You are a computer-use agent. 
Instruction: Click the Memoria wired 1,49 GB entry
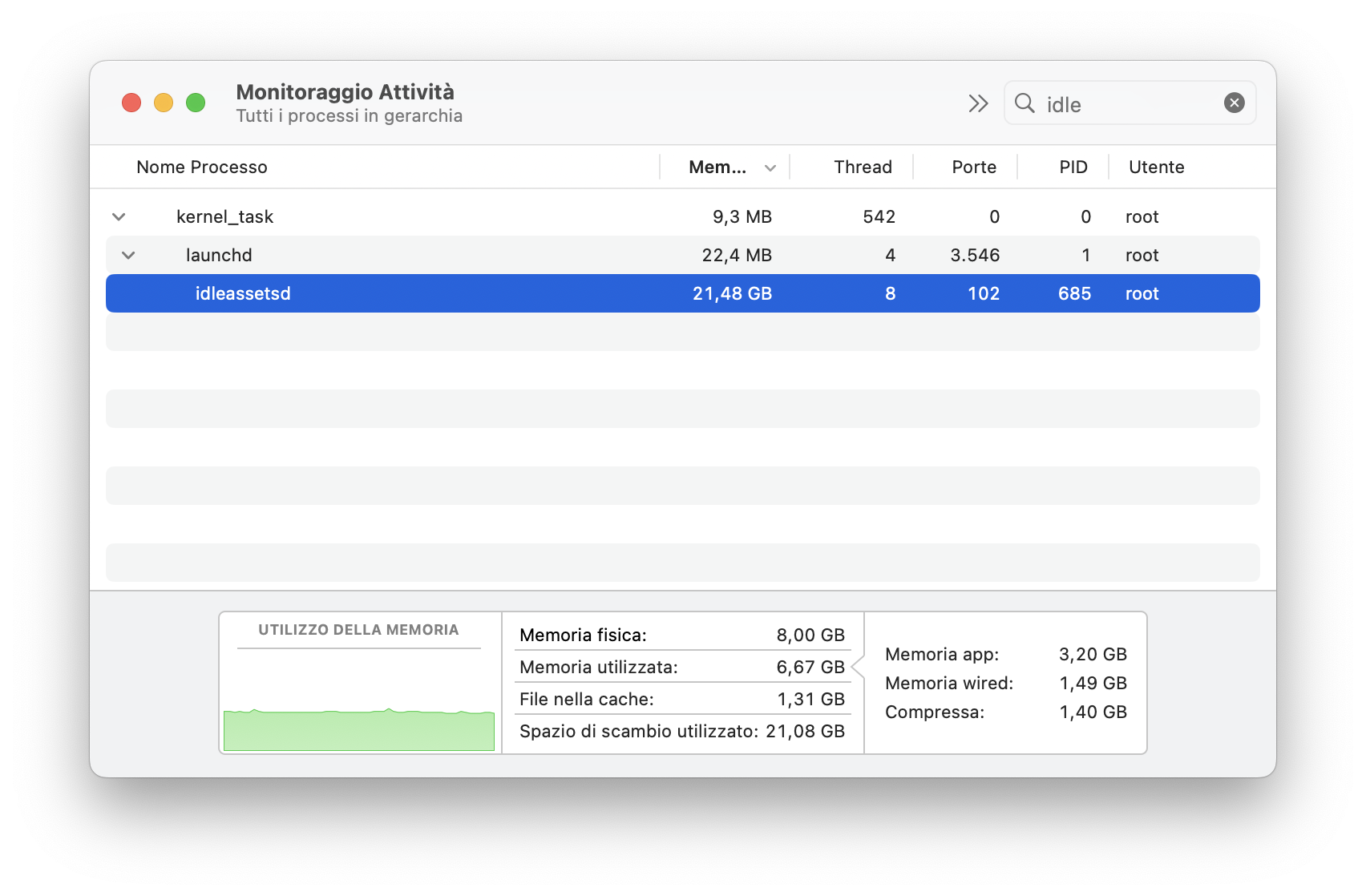[x=1006, y=683]
